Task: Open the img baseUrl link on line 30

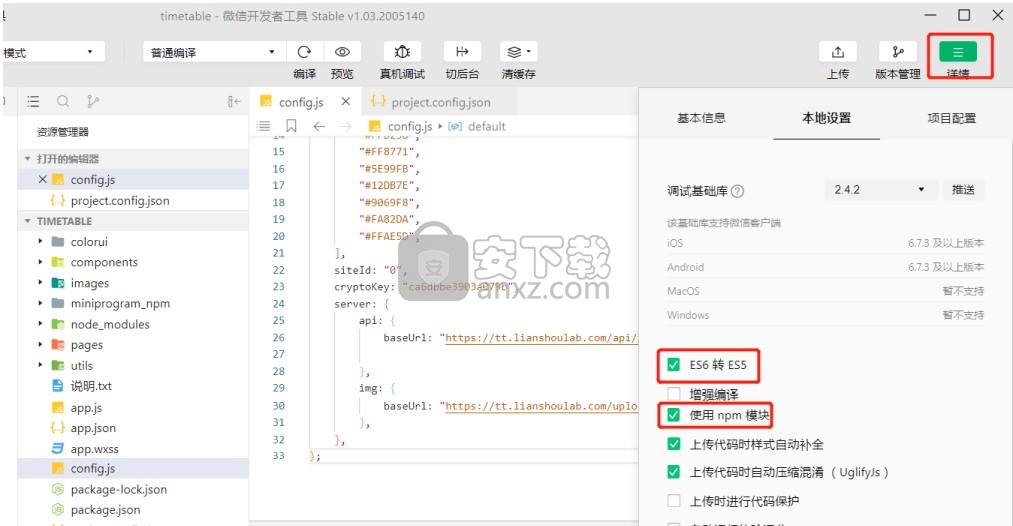Action: 541,406
